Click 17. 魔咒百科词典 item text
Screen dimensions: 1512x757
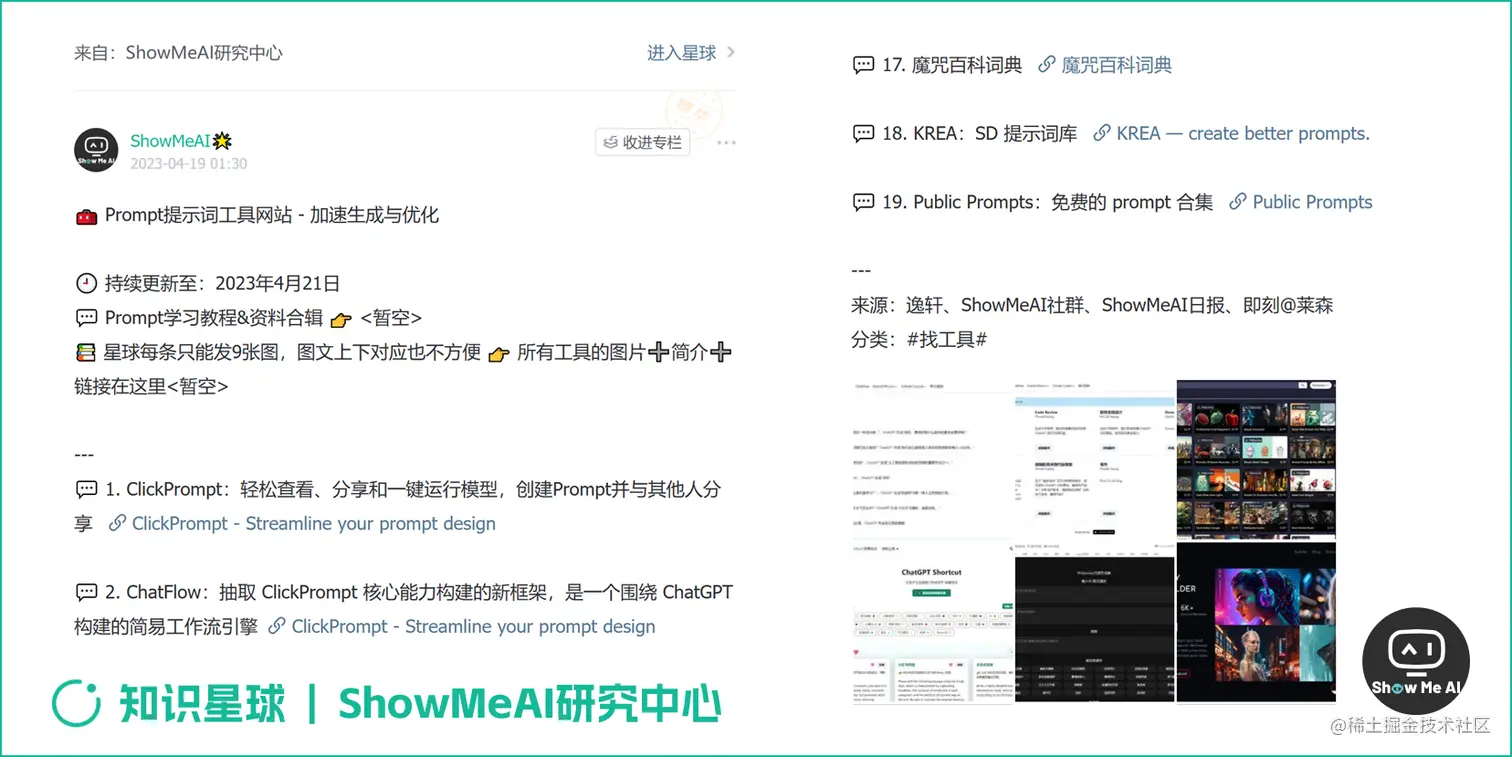click(x=952, y=65)
